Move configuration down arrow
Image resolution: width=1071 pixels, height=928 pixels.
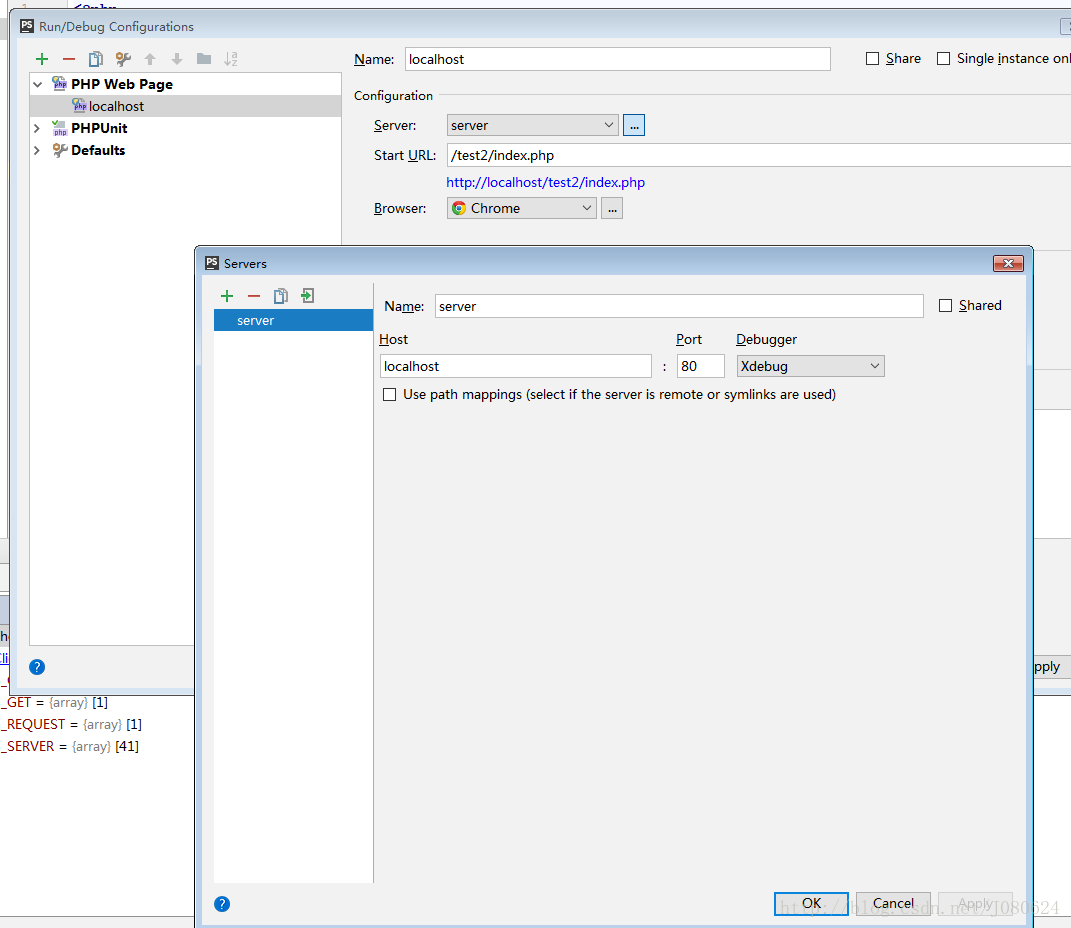(x=177, y=59)
